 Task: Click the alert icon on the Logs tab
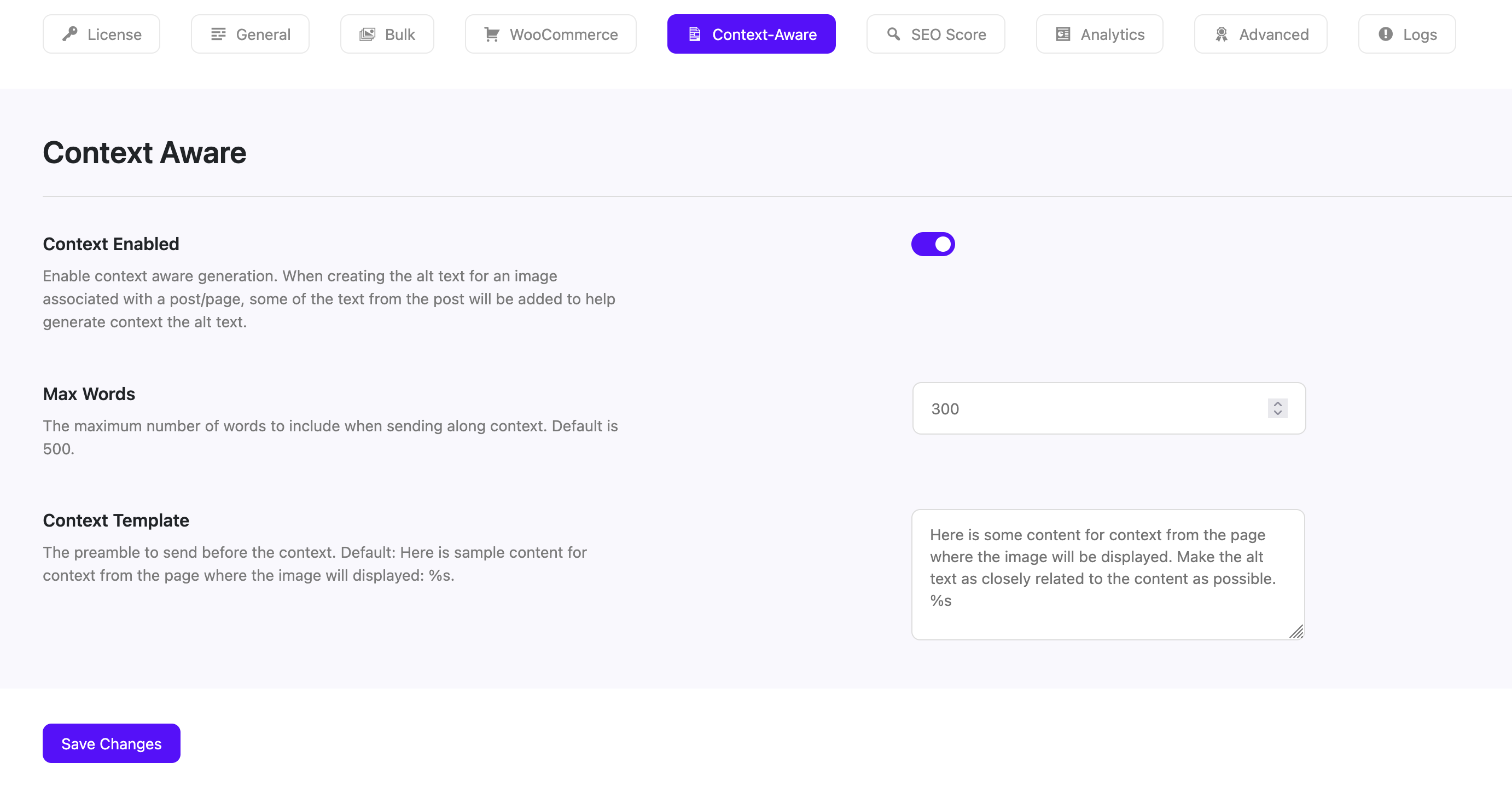pos(1385,34)
